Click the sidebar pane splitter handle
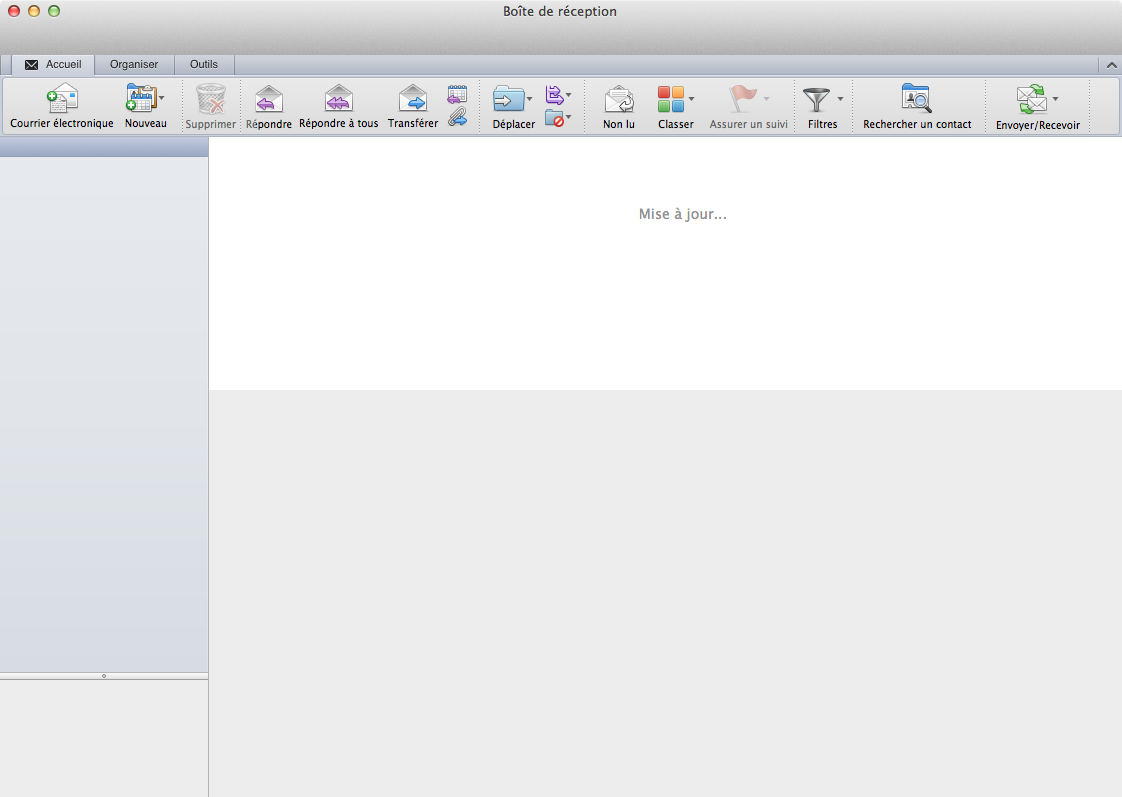1122x797 pixels. (x=104, y=676)
